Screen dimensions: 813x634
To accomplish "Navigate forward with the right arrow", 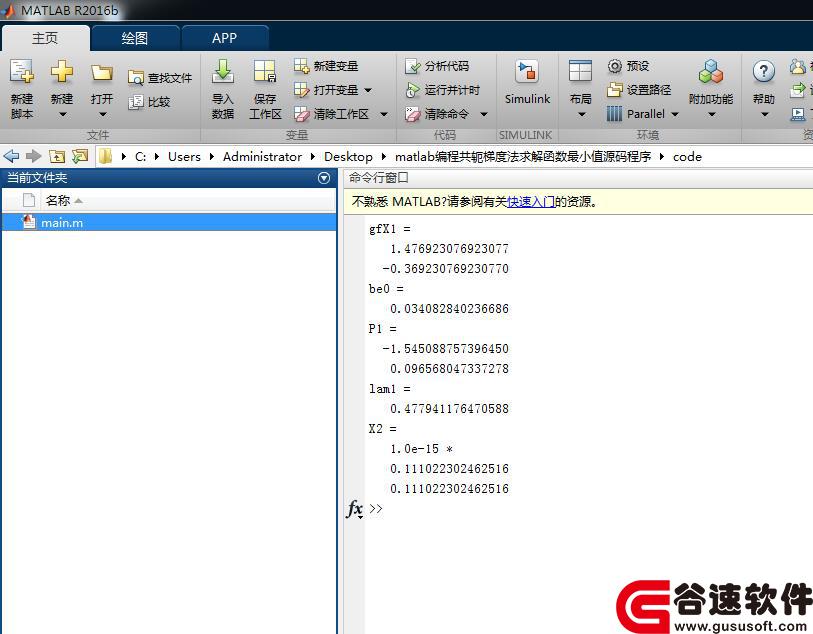I will (x=33, y=156).
